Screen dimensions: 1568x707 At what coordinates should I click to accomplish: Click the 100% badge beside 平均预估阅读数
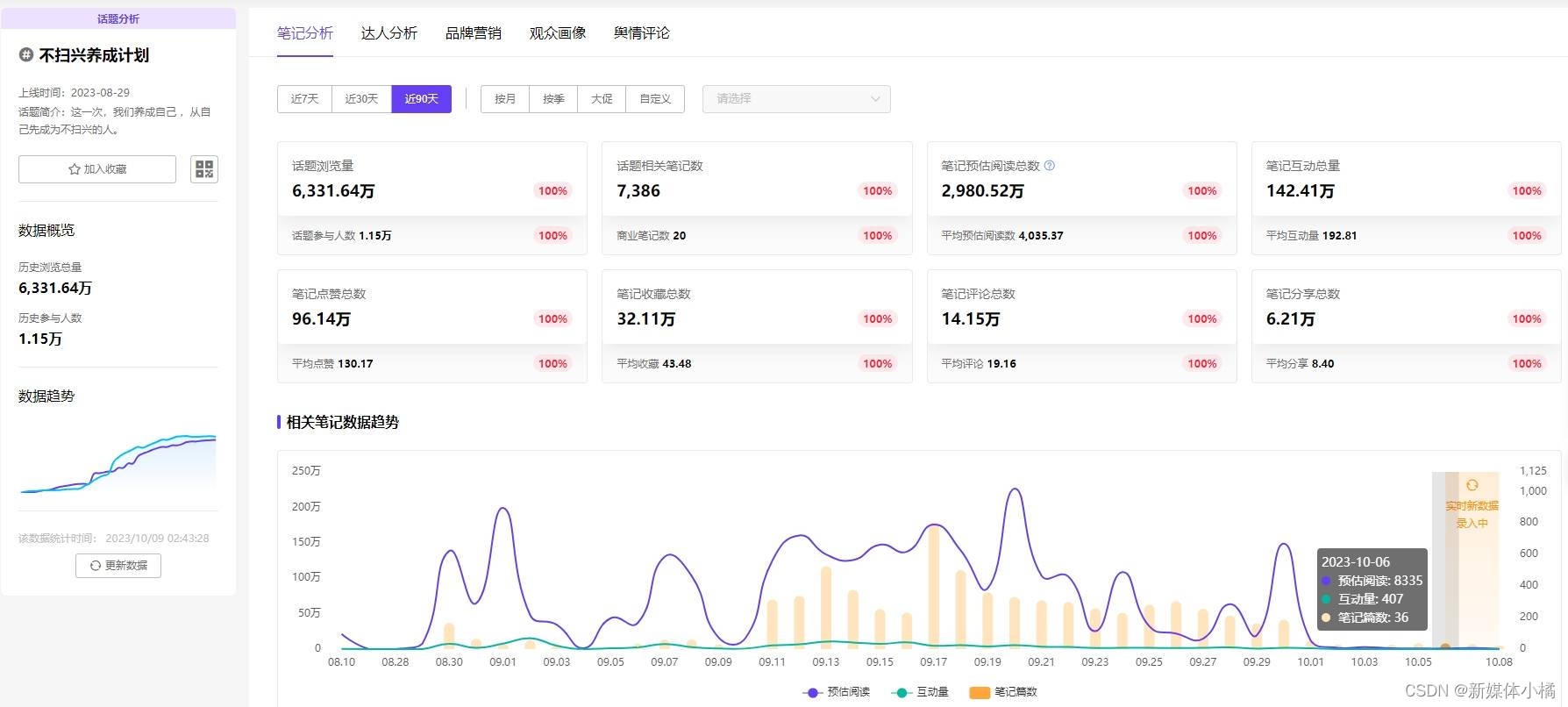pyautogui.click(x=1201, y=236)
